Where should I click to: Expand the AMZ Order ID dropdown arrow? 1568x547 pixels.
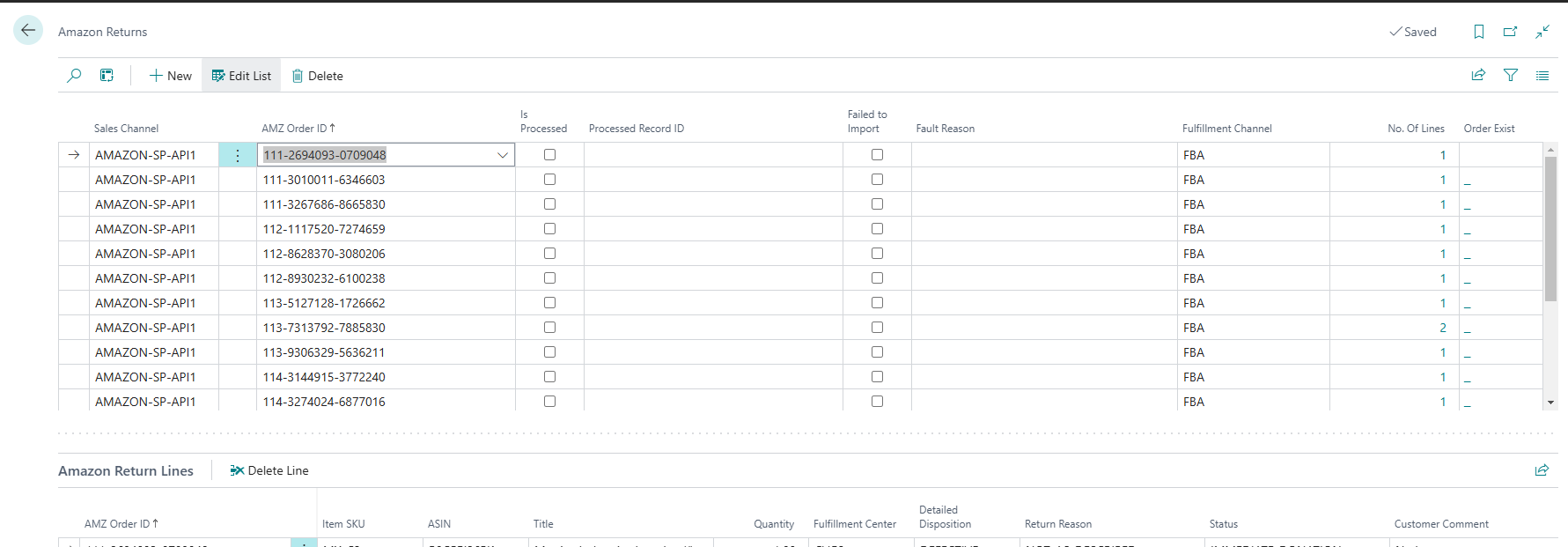(x=503, y=155)
